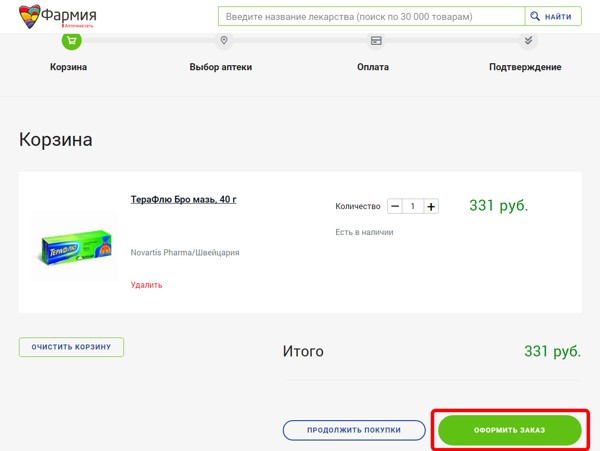Open the Корзина step label
Image resolution: width=600 pixels, height=451 pixels.
point(69,67)
